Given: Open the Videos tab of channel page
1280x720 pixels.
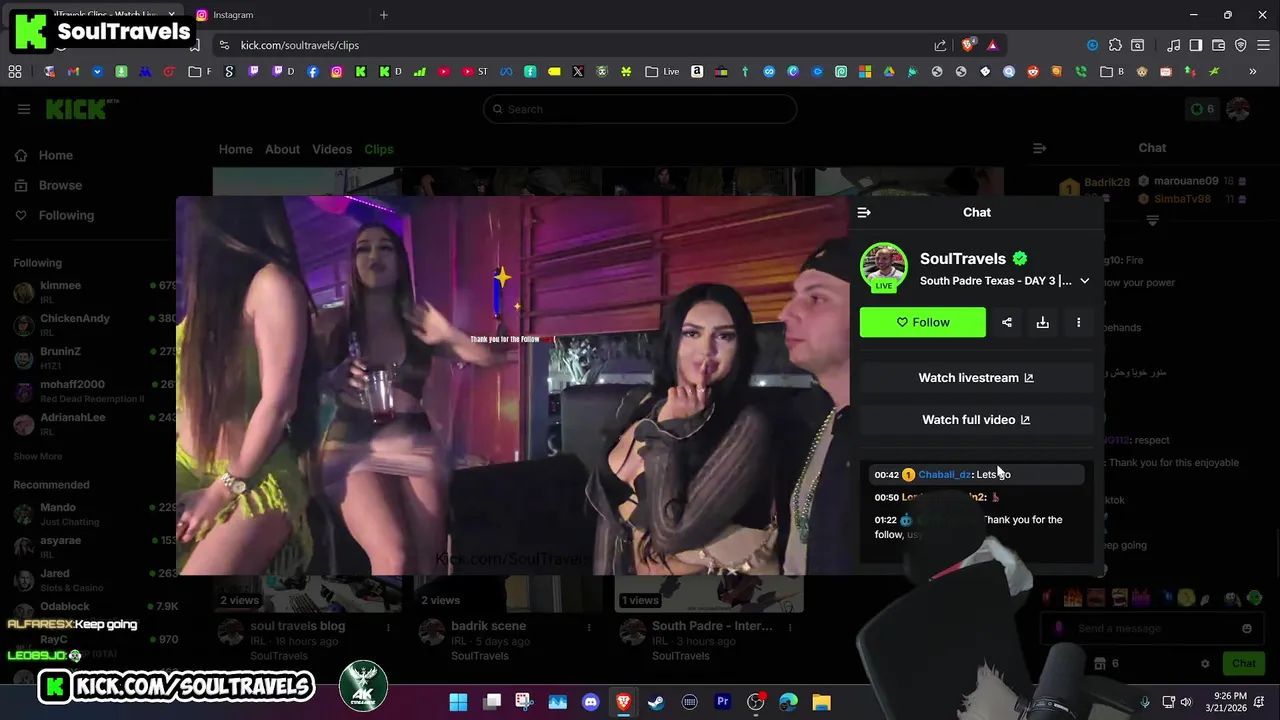Looking at the screenshot, I should [x=332, y=149].
